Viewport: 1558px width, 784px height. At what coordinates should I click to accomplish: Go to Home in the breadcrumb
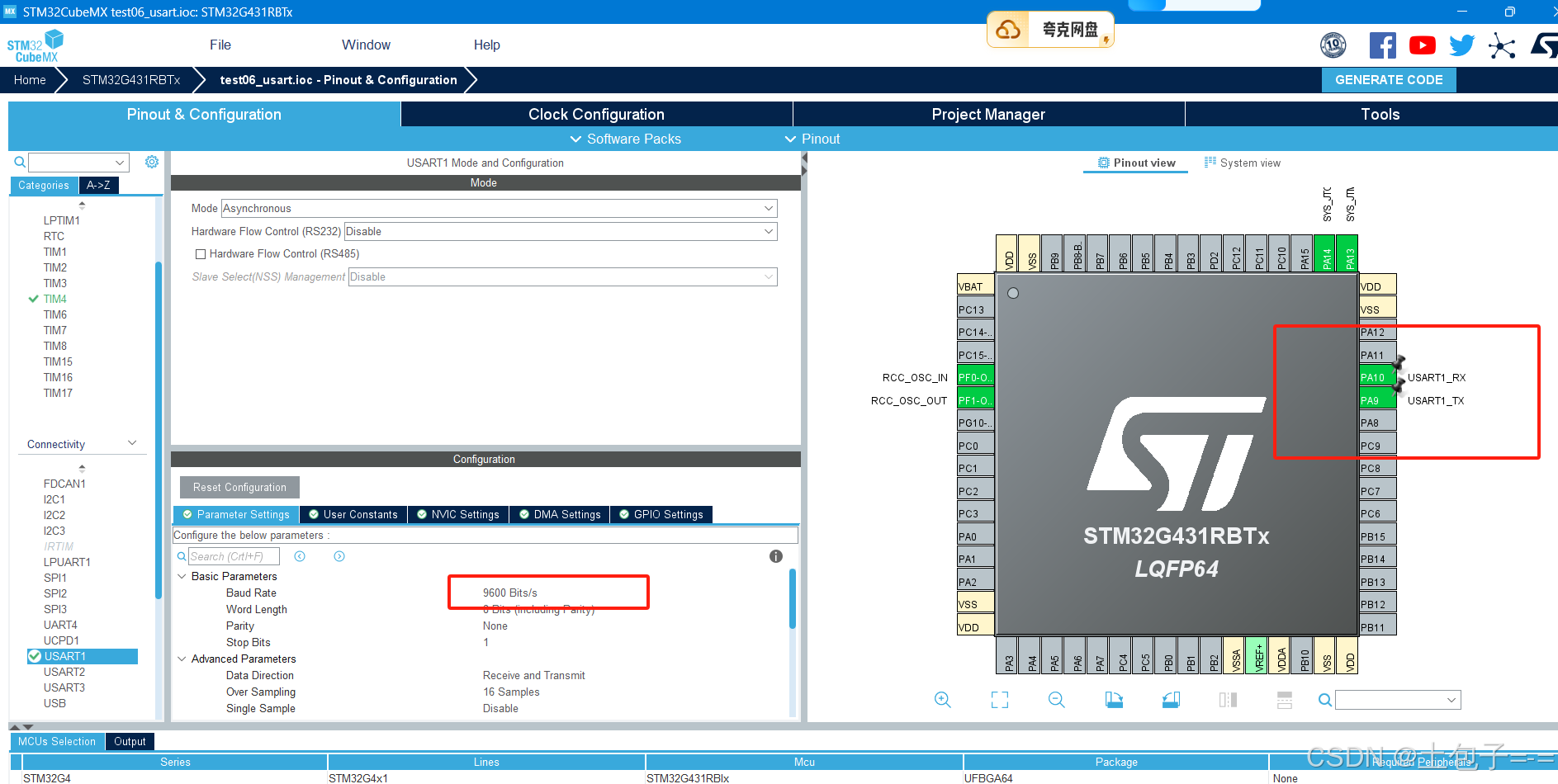pos(30,80)
